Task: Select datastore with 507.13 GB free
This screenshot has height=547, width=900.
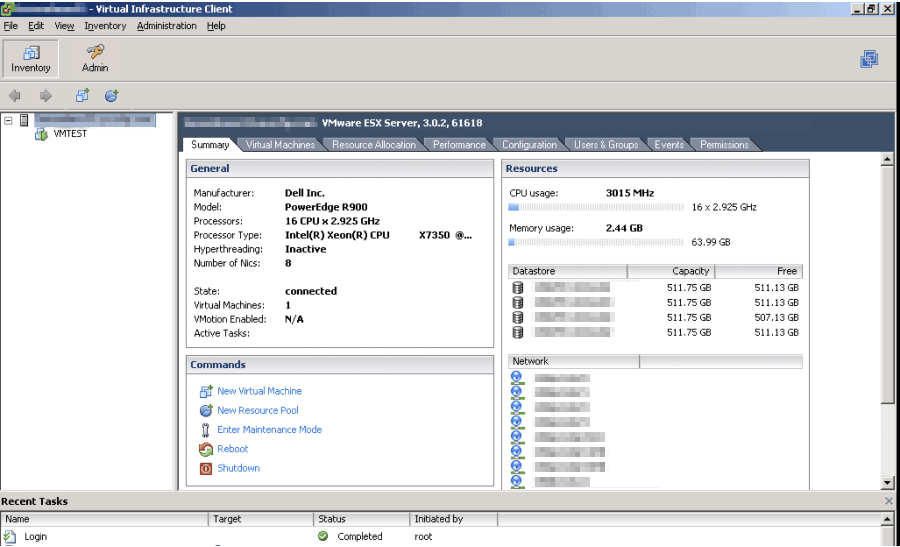Action: click(x=655, y=317)
